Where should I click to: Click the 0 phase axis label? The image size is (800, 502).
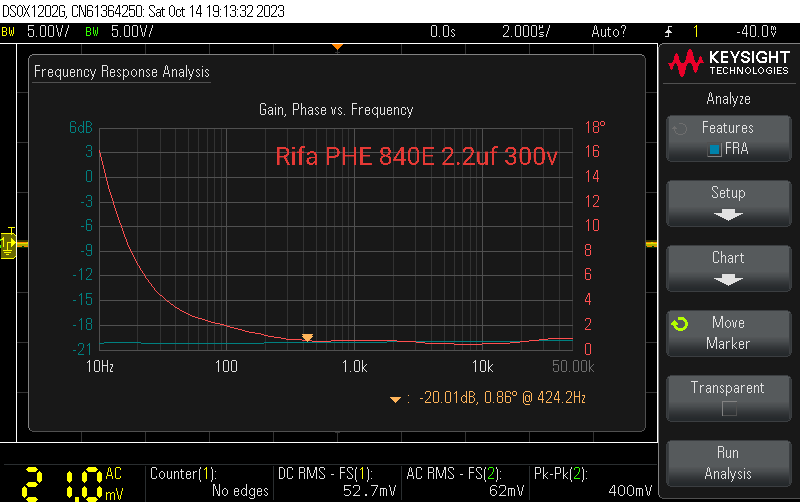588,349
